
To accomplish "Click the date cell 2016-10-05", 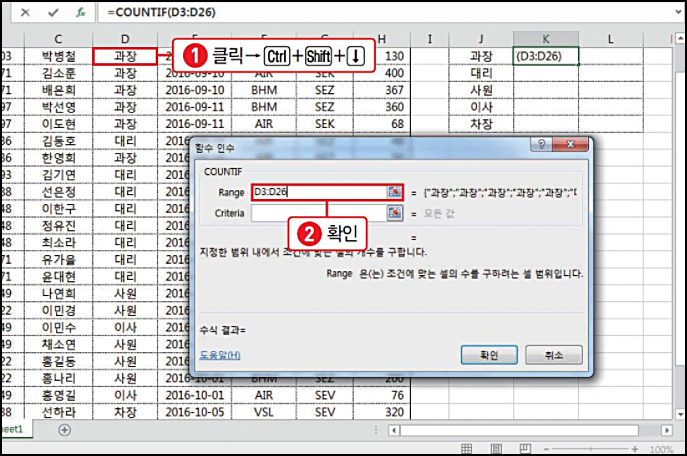I will point(195,412).
